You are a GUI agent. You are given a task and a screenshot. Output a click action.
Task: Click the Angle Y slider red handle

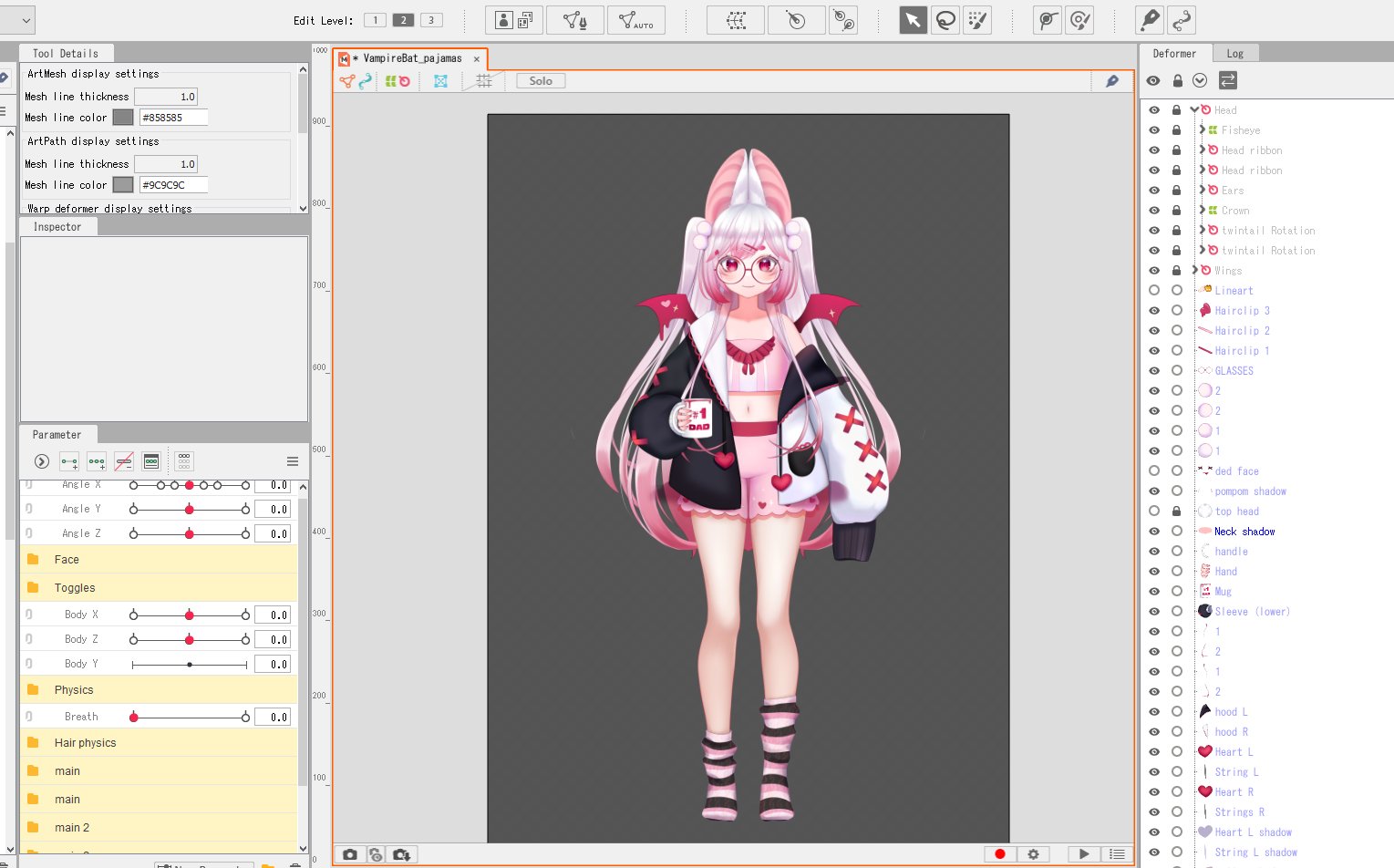tap(190, 509)
